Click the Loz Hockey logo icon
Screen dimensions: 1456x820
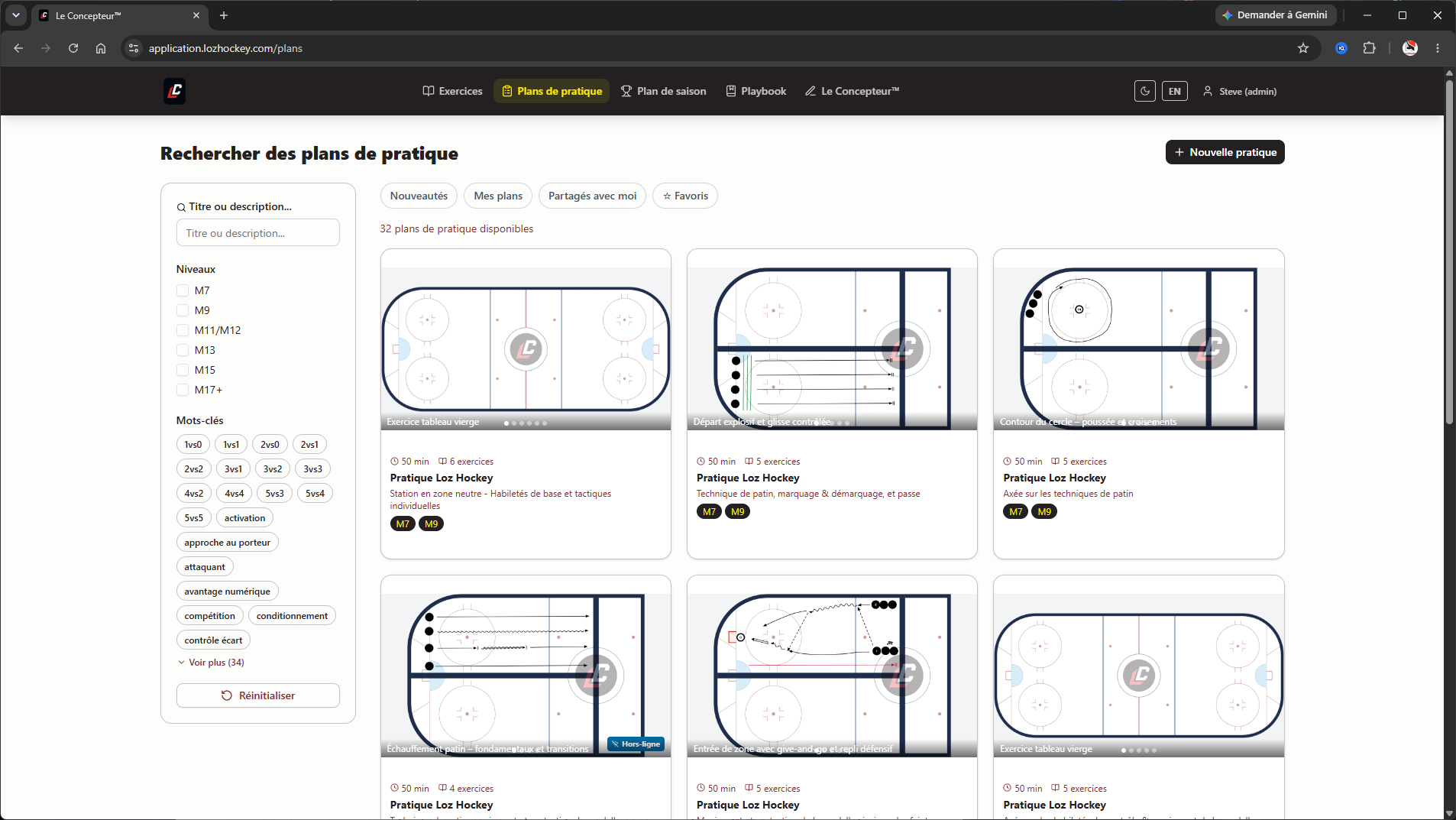click(174, 91)
